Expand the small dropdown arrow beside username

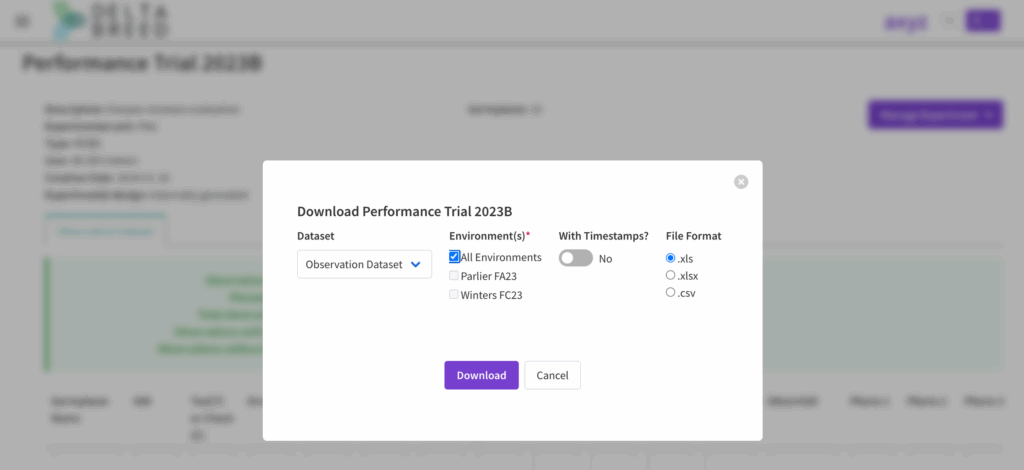[948, 20]
